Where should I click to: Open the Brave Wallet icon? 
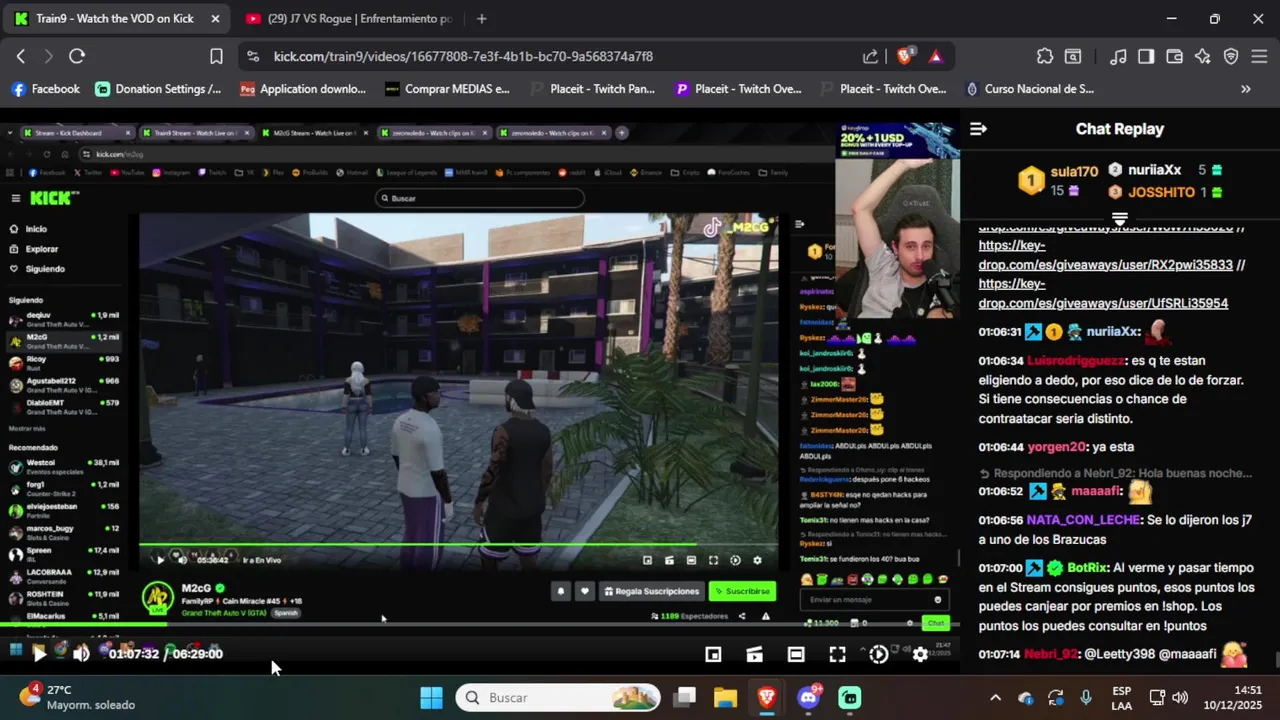click(x=1174, y=57)
